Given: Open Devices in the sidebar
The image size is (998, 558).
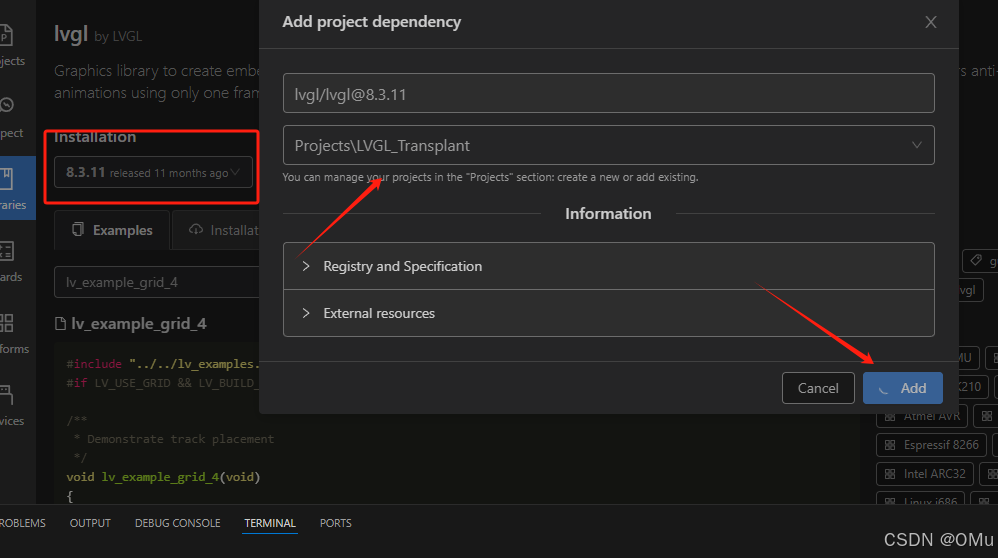Looking at the screenshot, I should [11, 405].
